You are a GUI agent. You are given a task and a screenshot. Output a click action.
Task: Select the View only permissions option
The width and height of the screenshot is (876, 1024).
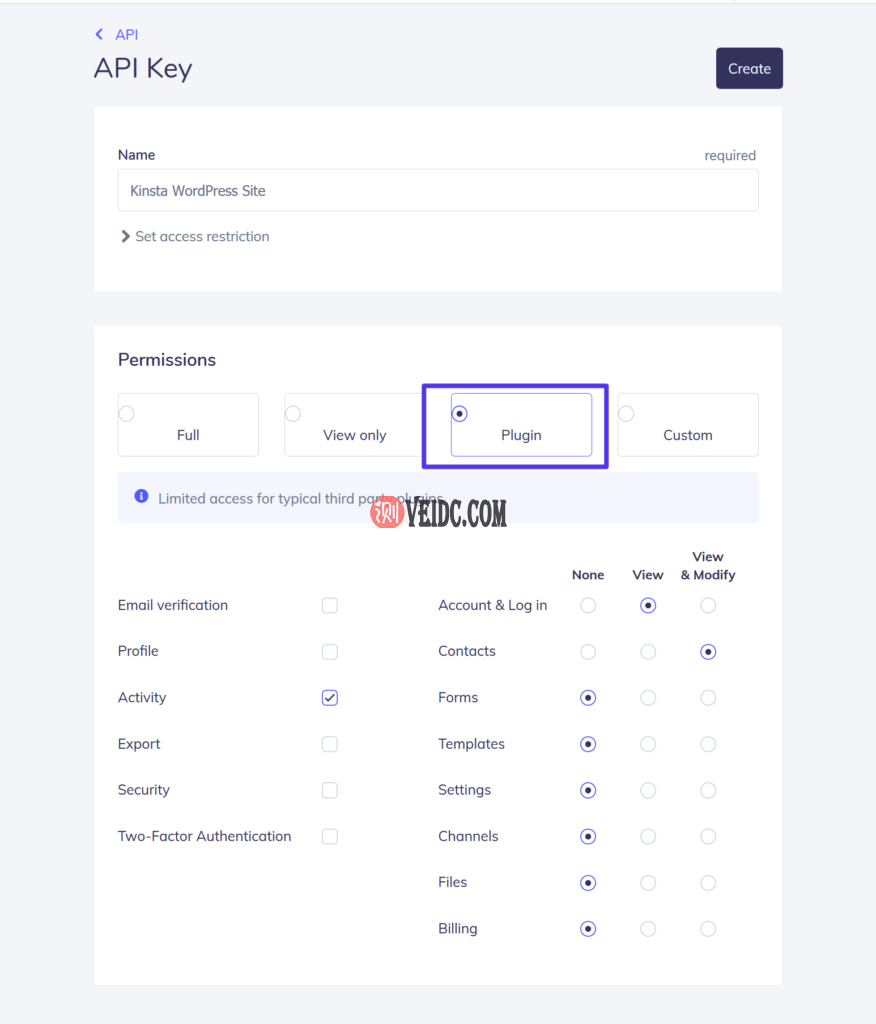[x=354, y=425]
